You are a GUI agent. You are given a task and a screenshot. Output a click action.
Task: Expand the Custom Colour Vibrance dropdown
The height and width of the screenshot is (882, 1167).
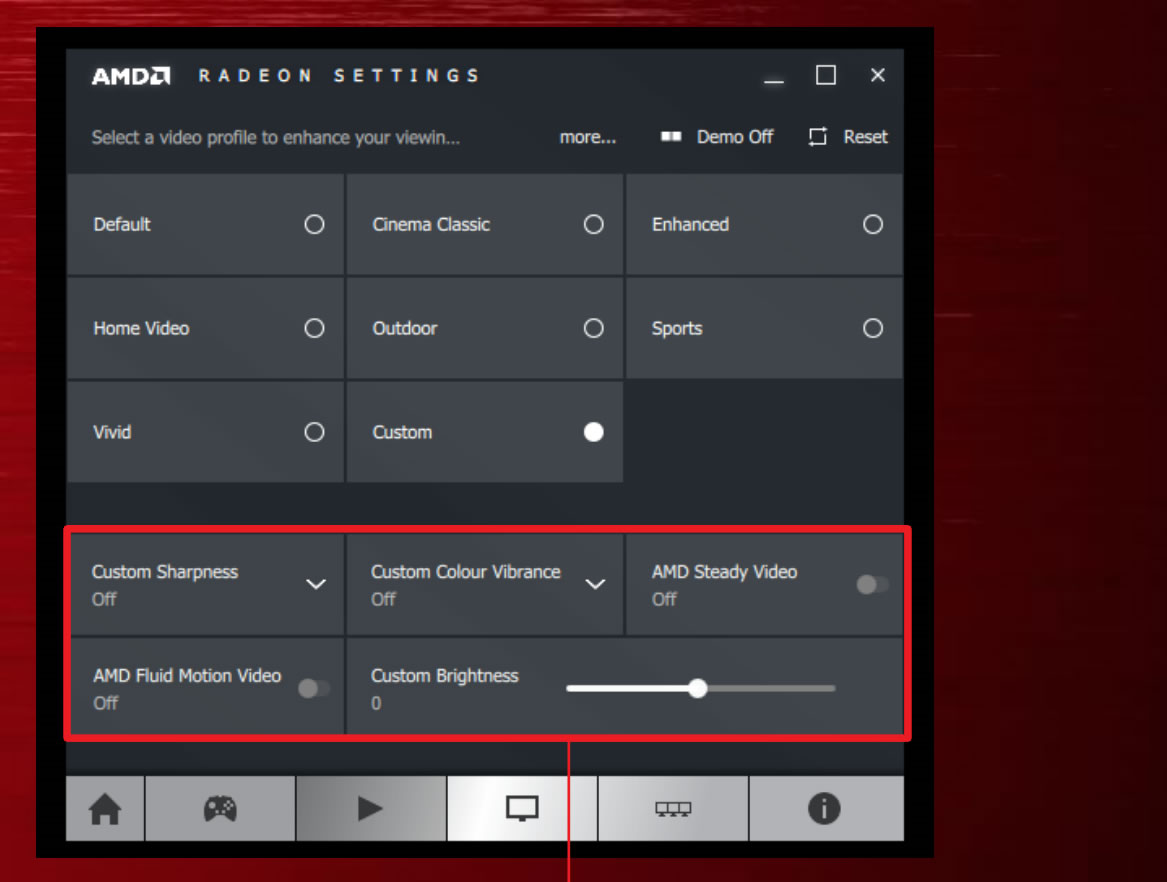point(595,584)
